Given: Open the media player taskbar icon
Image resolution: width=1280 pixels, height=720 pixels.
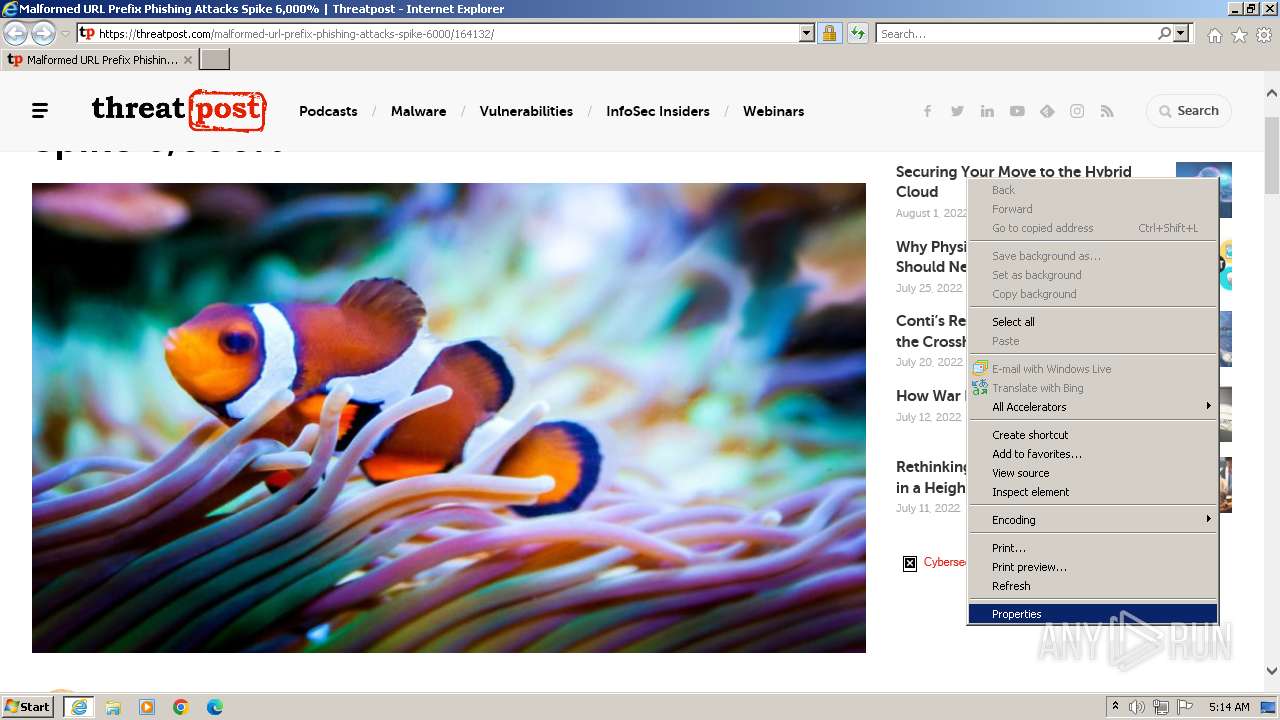Looking at the screenshot, I should click(147, 707).
